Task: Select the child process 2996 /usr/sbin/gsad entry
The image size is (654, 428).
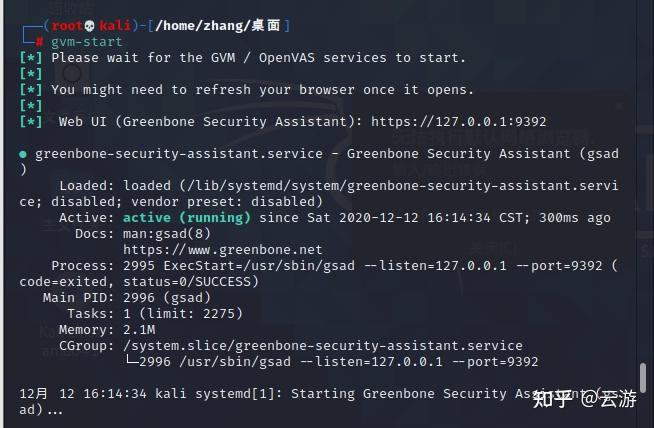Action: (x=338, y=362)
